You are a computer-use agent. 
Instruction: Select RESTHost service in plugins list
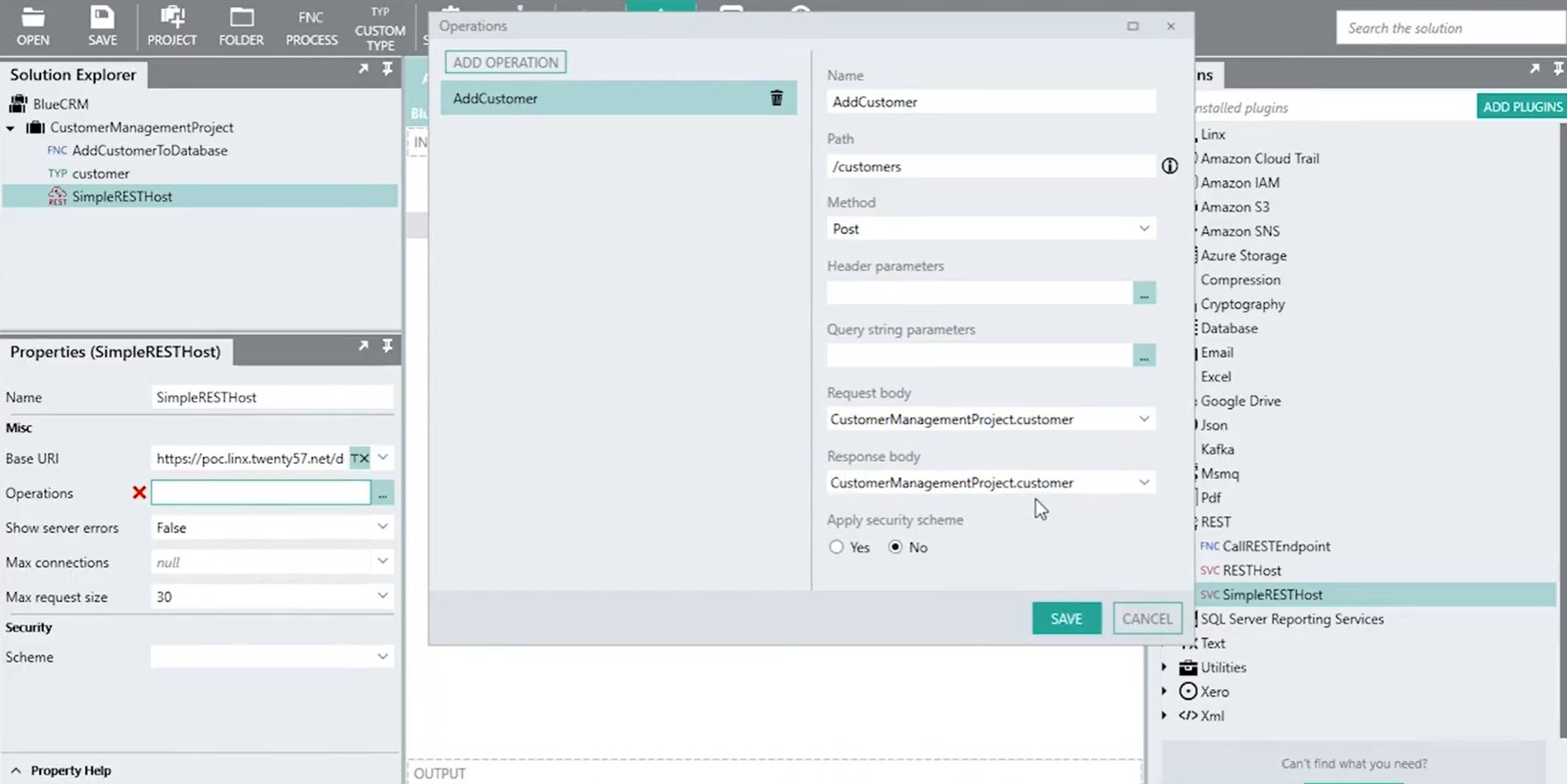point(1251,570)
